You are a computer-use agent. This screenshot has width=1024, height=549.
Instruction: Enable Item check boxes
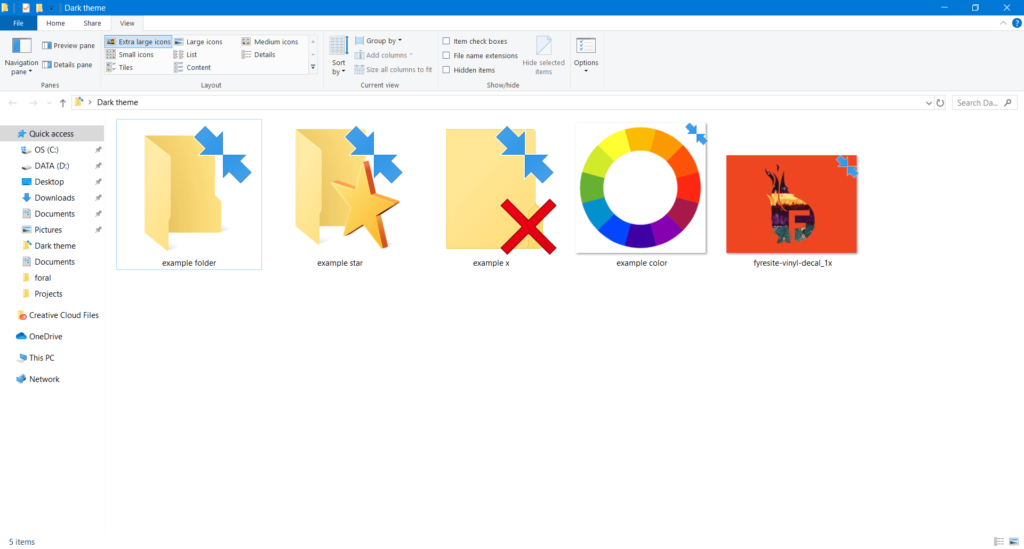[446, 41]
